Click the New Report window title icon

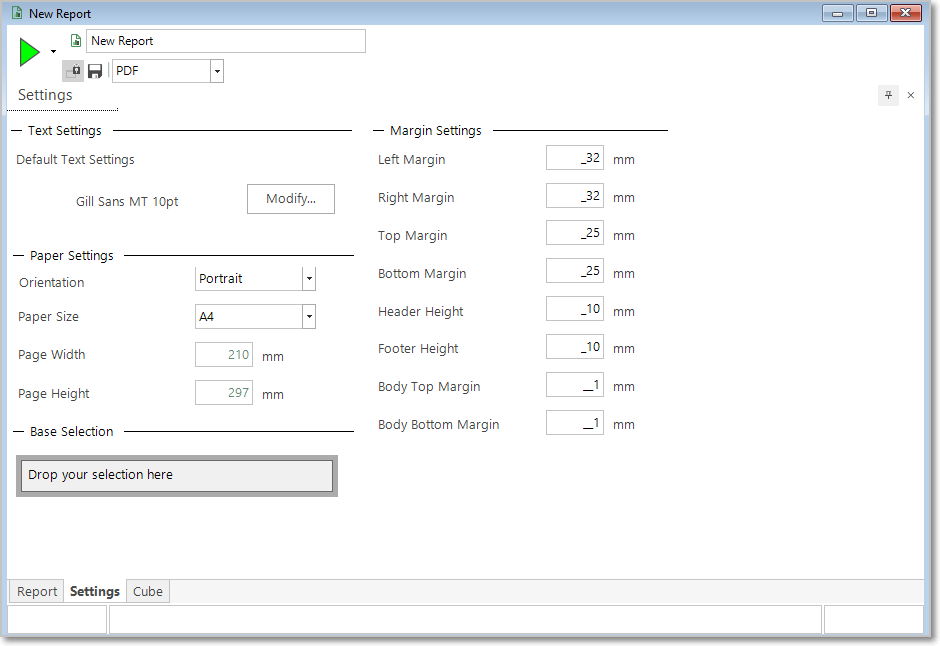(x=17, y=13)
